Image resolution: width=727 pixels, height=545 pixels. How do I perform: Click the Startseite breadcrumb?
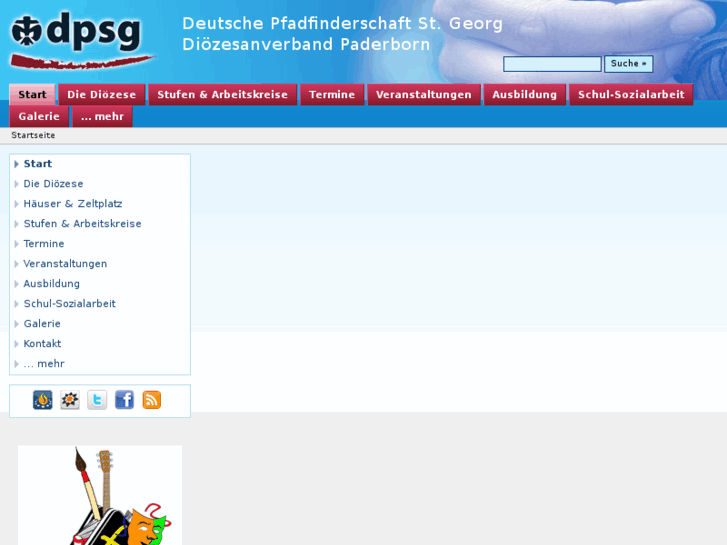(33, 135)
